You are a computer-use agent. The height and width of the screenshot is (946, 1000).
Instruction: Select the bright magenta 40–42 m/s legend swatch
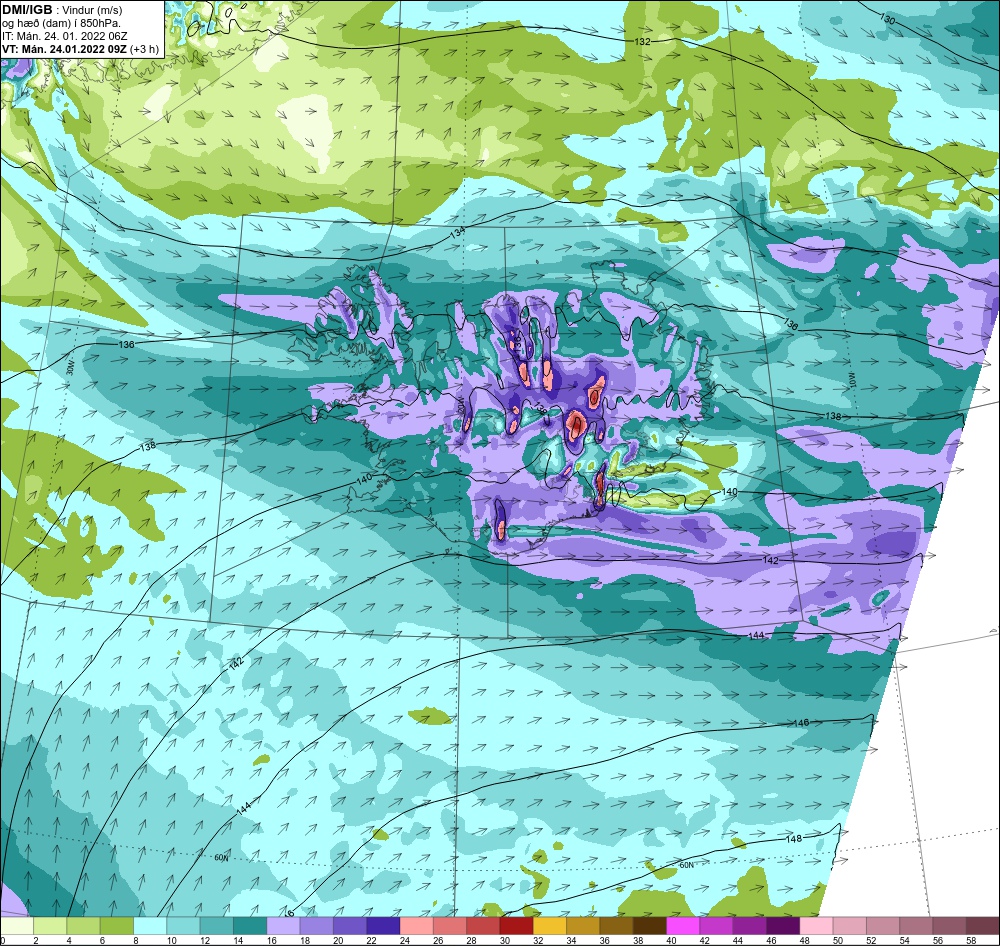682,925
